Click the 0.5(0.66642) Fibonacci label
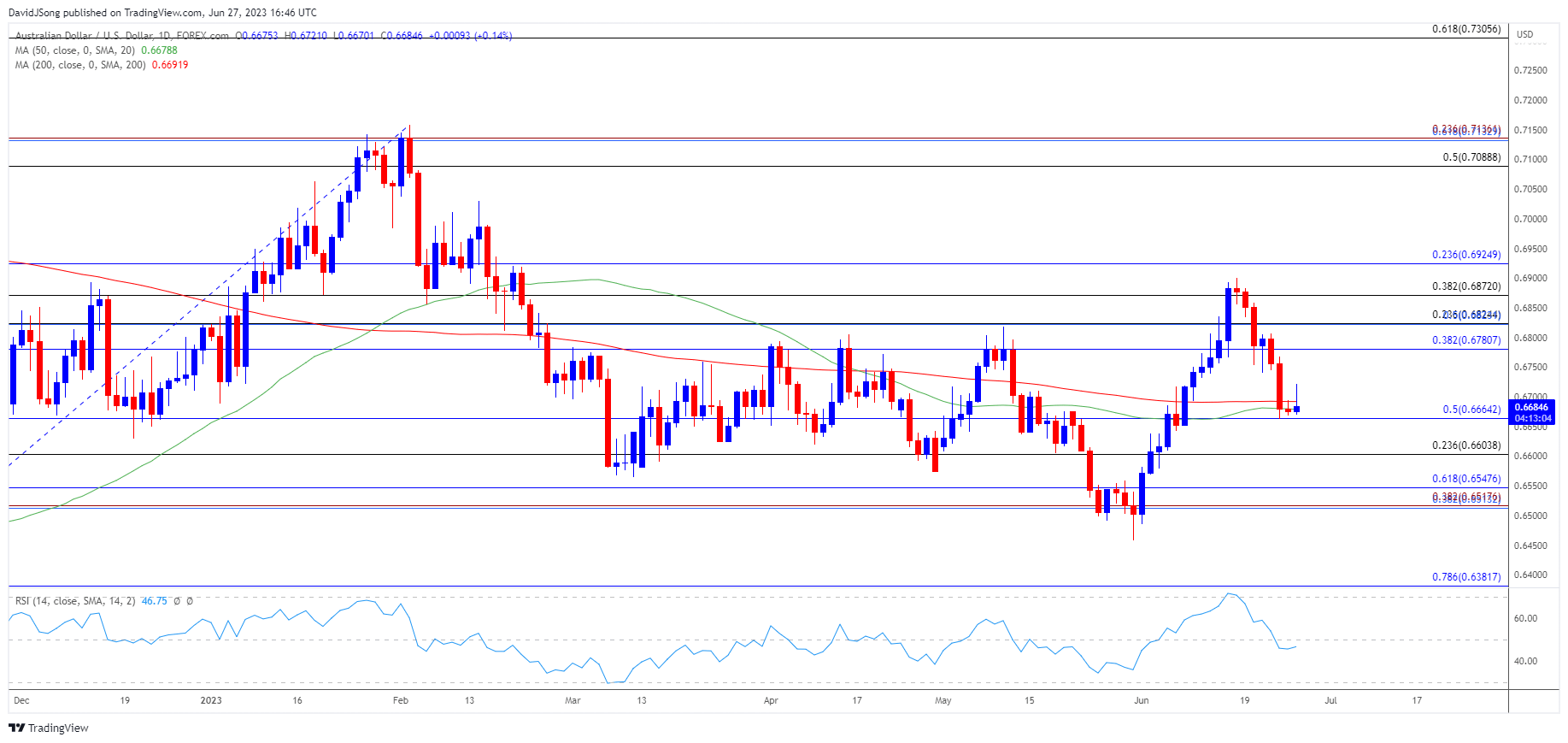1568x743 pixels. click(x=1471, y=410)
